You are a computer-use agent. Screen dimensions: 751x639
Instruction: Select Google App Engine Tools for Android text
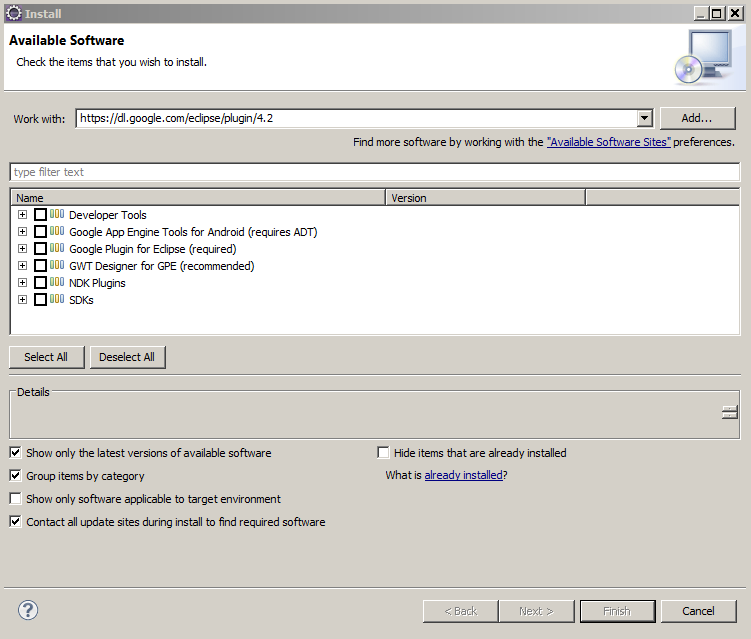[193, 232]
